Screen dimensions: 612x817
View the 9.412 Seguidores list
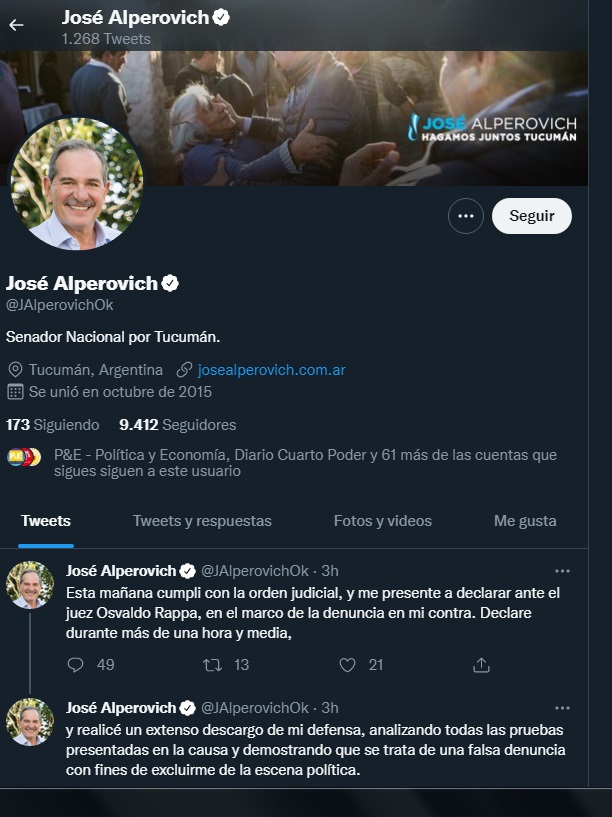pyautogui.click(x=178, y=425)
